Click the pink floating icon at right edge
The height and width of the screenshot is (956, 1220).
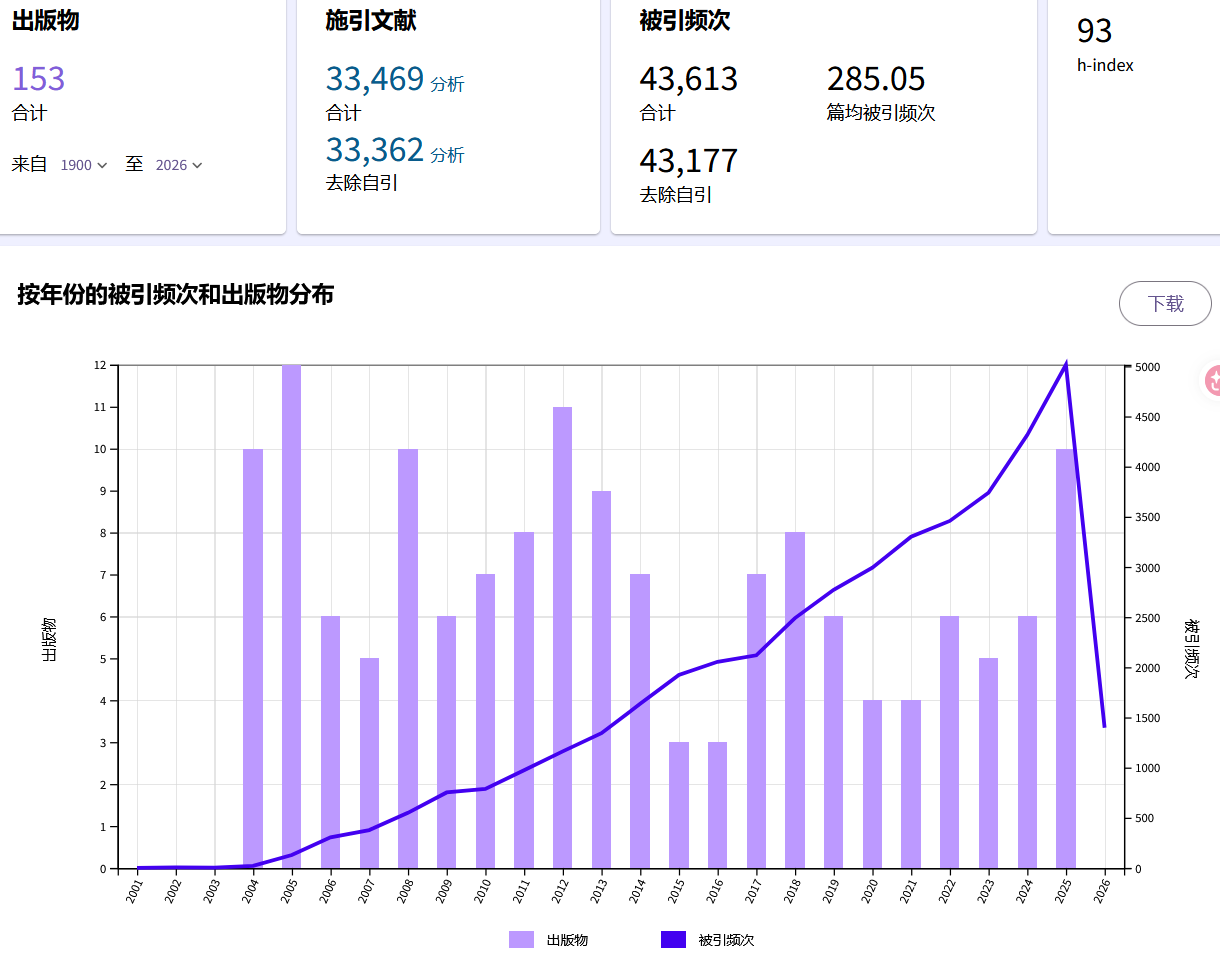1211,380
